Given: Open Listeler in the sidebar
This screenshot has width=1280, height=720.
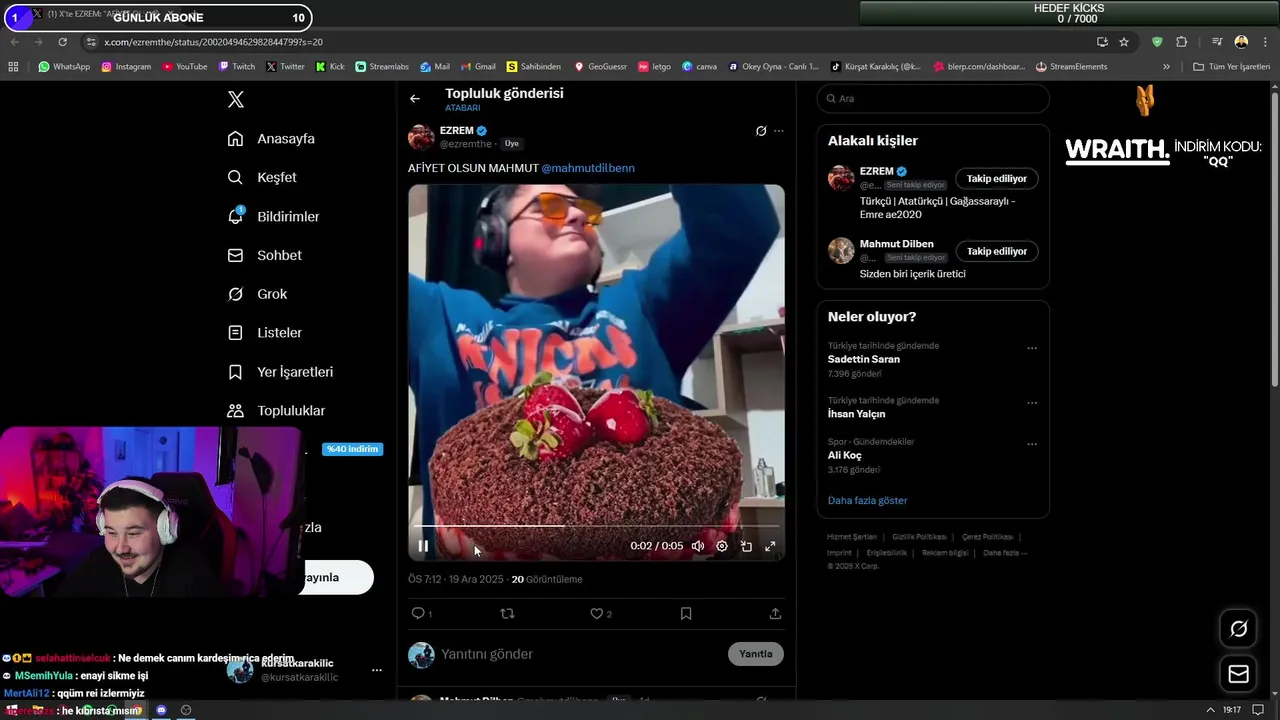Looking at the screenshot, I should [264, 332].
